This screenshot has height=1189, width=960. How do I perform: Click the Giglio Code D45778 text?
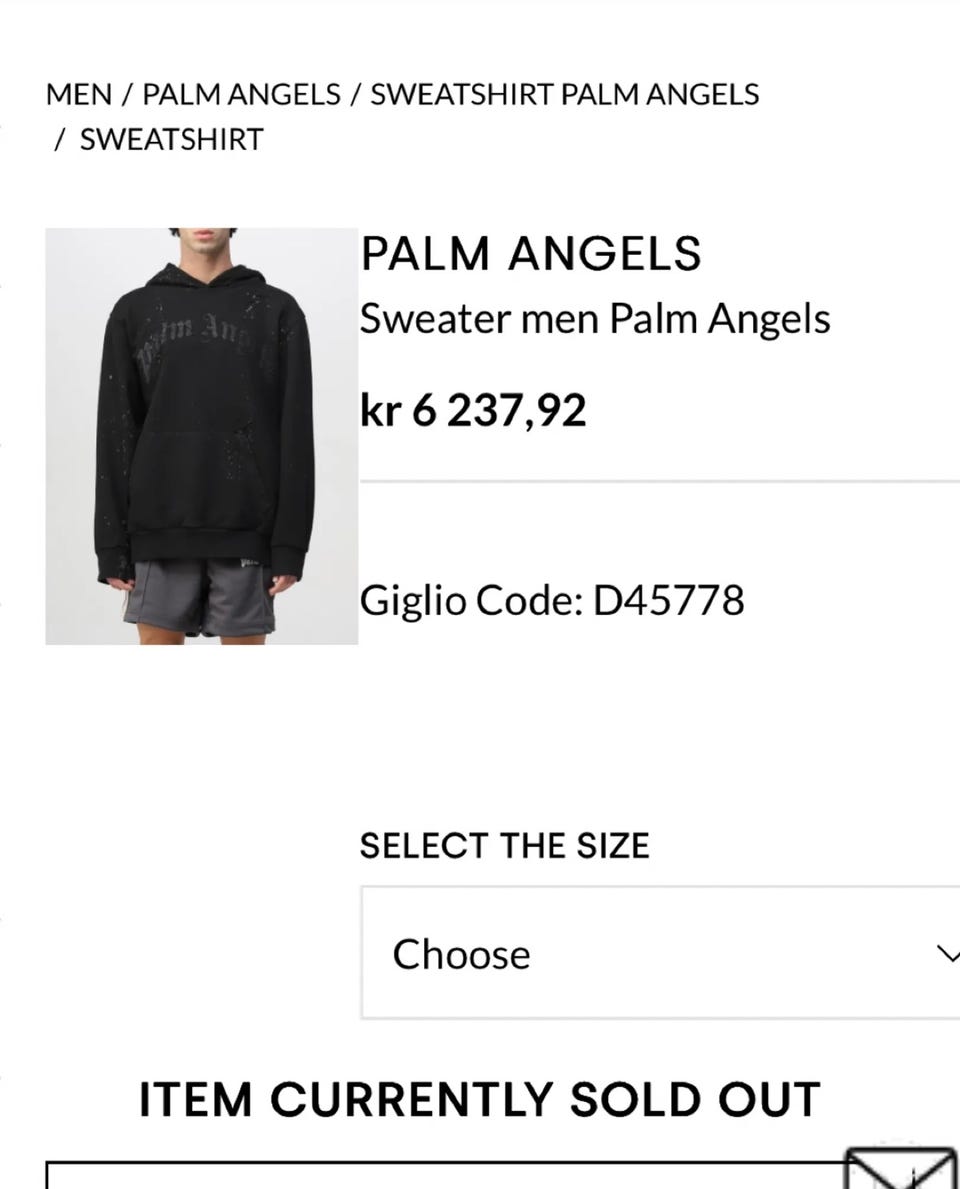552,601
